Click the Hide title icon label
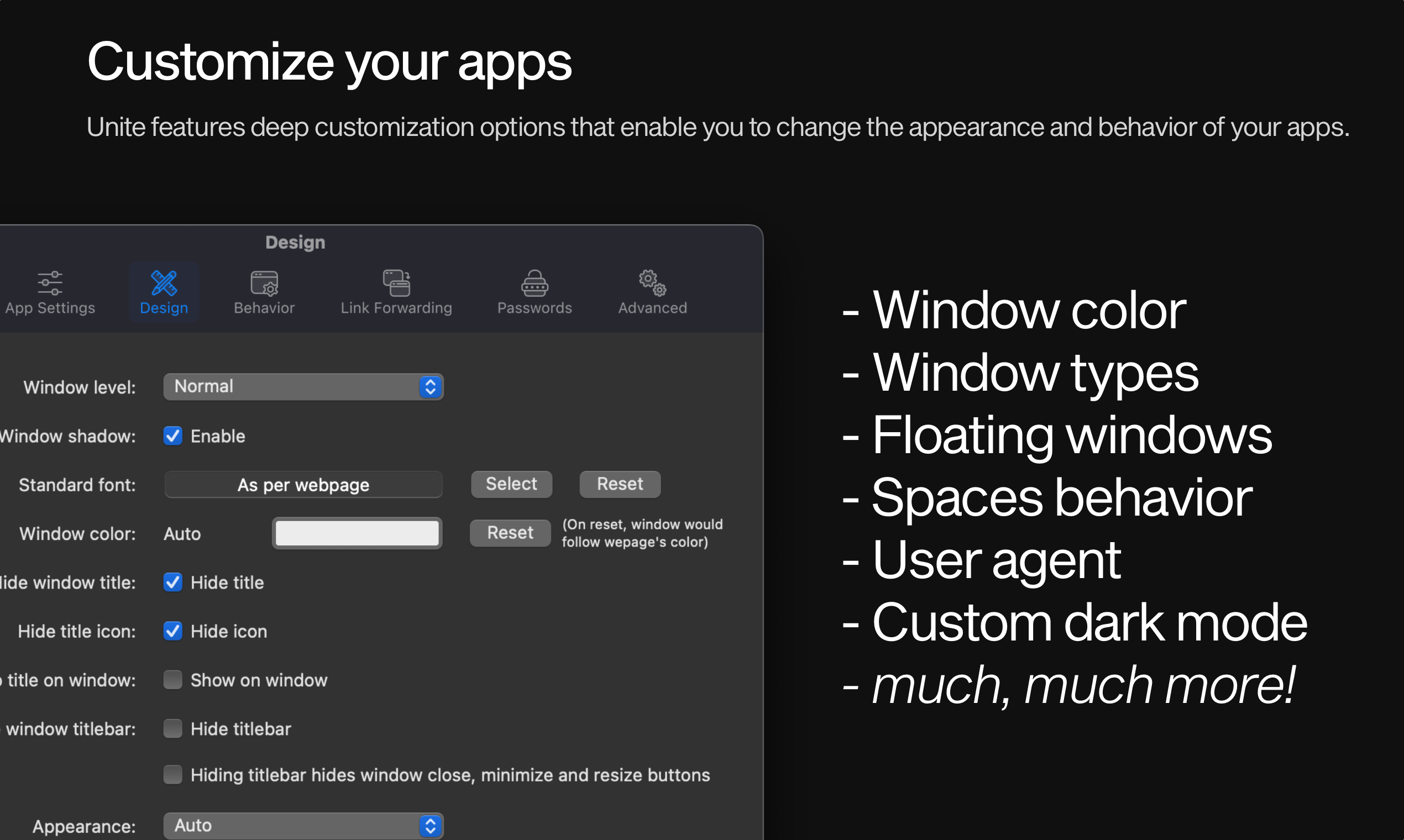This screenshot has width=1404, height=840. 76,631
